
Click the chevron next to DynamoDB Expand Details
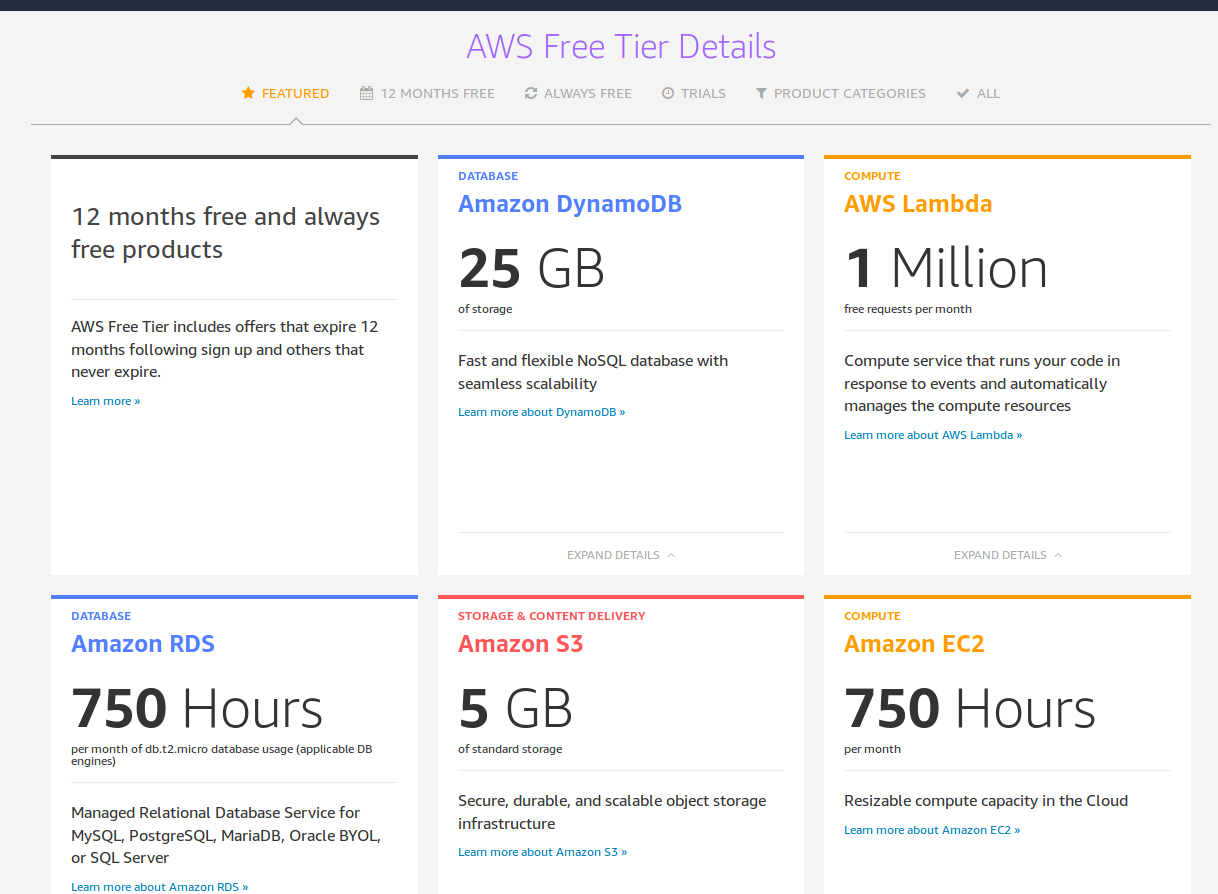coord(671,555)
